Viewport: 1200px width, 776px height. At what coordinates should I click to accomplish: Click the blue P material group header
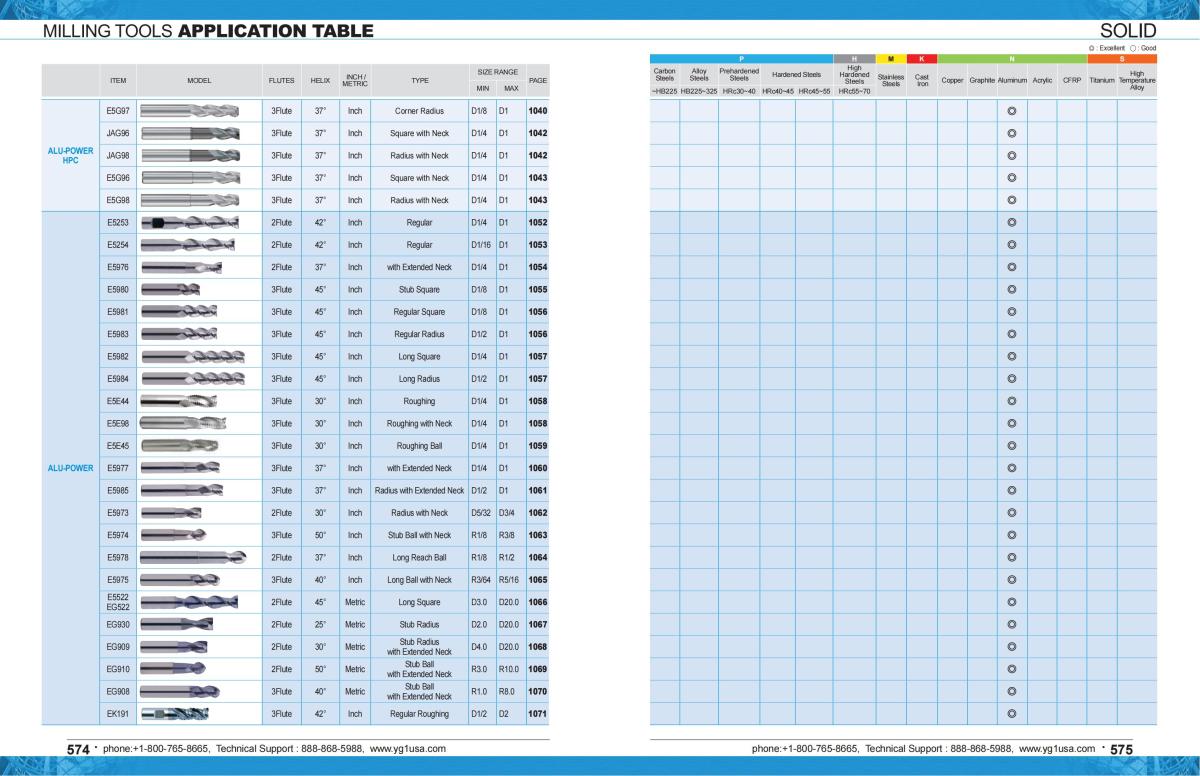coord(741,59)
